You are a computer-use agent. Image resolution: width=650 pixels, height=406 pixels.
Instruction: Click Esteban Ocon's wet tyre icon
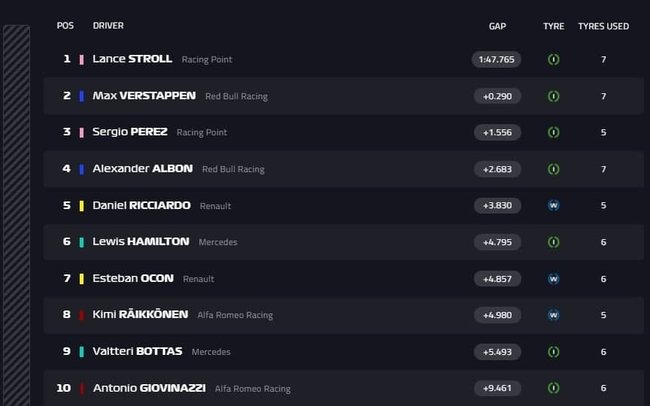(x=553, y=278)
